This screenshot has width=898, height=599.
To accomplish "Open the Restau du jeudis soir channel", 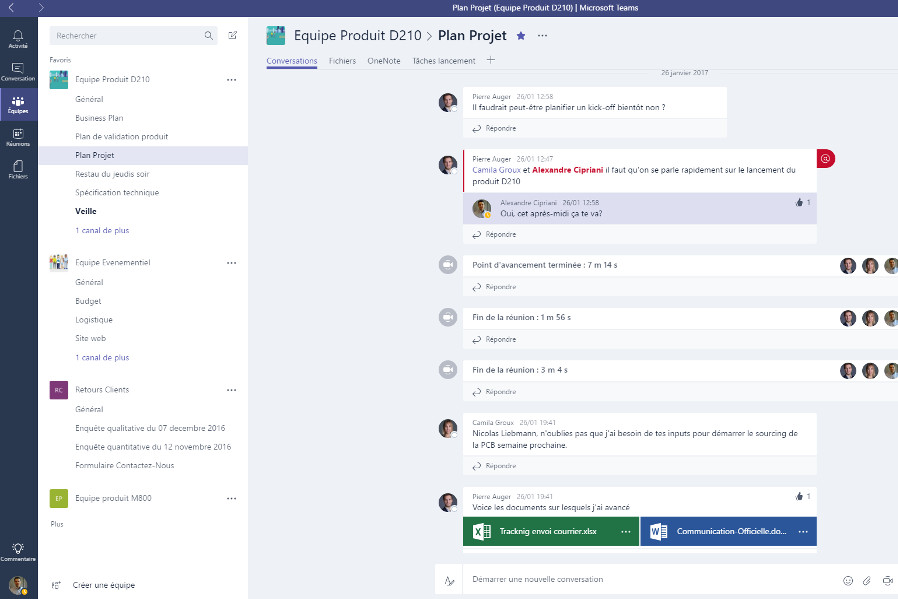I will [112, 174].
